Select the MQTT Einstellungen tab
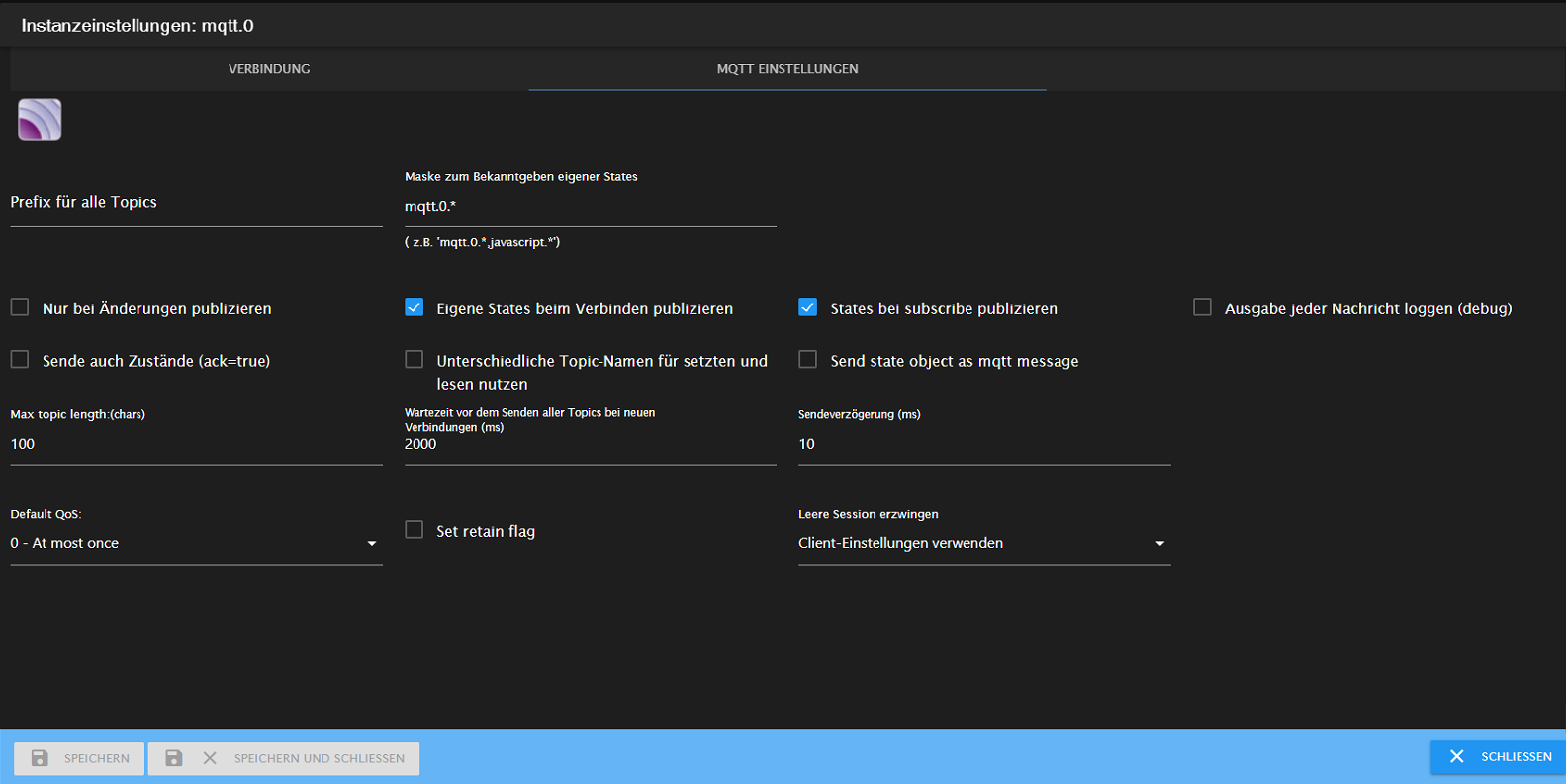This screenshot has width=1566, height=784. click(786, 69)
